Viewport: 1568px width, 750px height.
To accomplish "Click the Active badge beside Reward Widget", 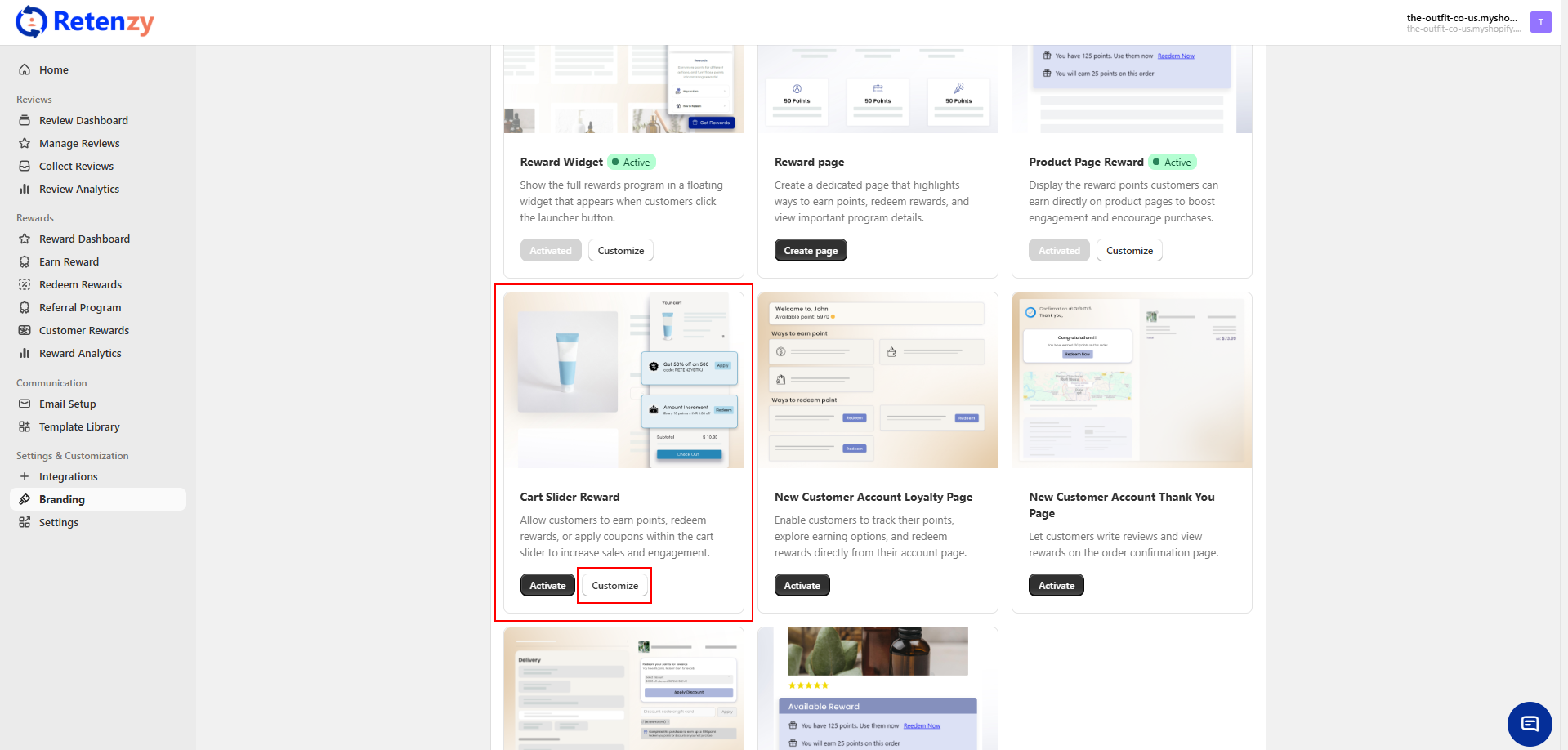I will [632, 162].
